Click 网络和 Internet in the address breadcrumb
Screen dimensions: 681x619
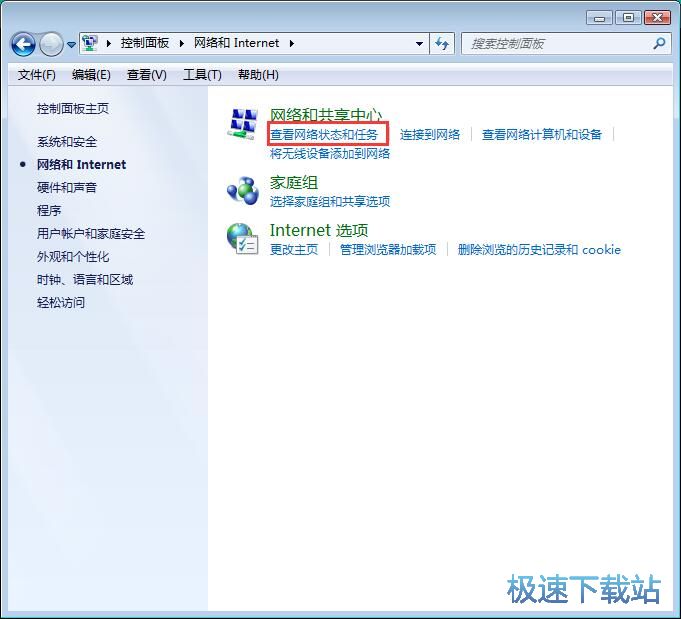point(236,43)
